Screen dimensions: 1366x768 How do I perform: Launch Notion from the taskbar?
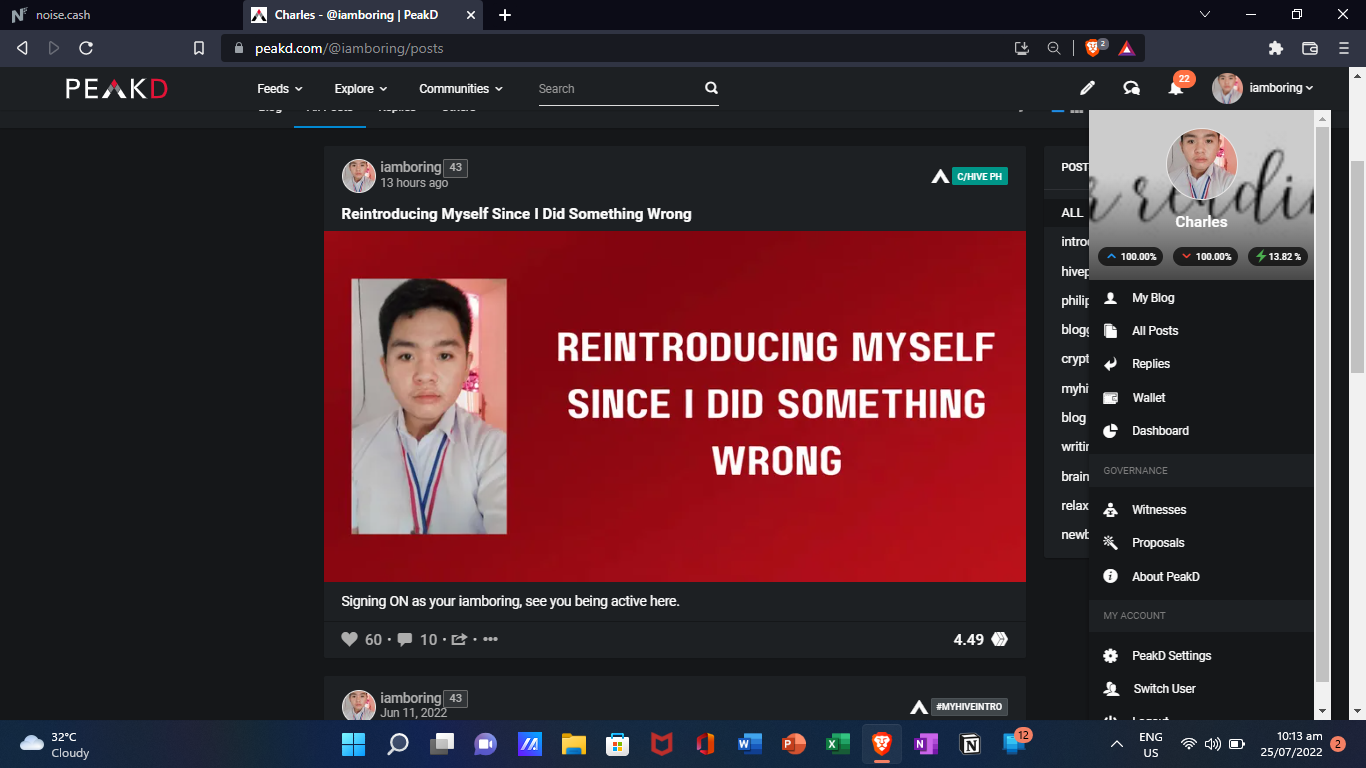[x=969, y=744]
